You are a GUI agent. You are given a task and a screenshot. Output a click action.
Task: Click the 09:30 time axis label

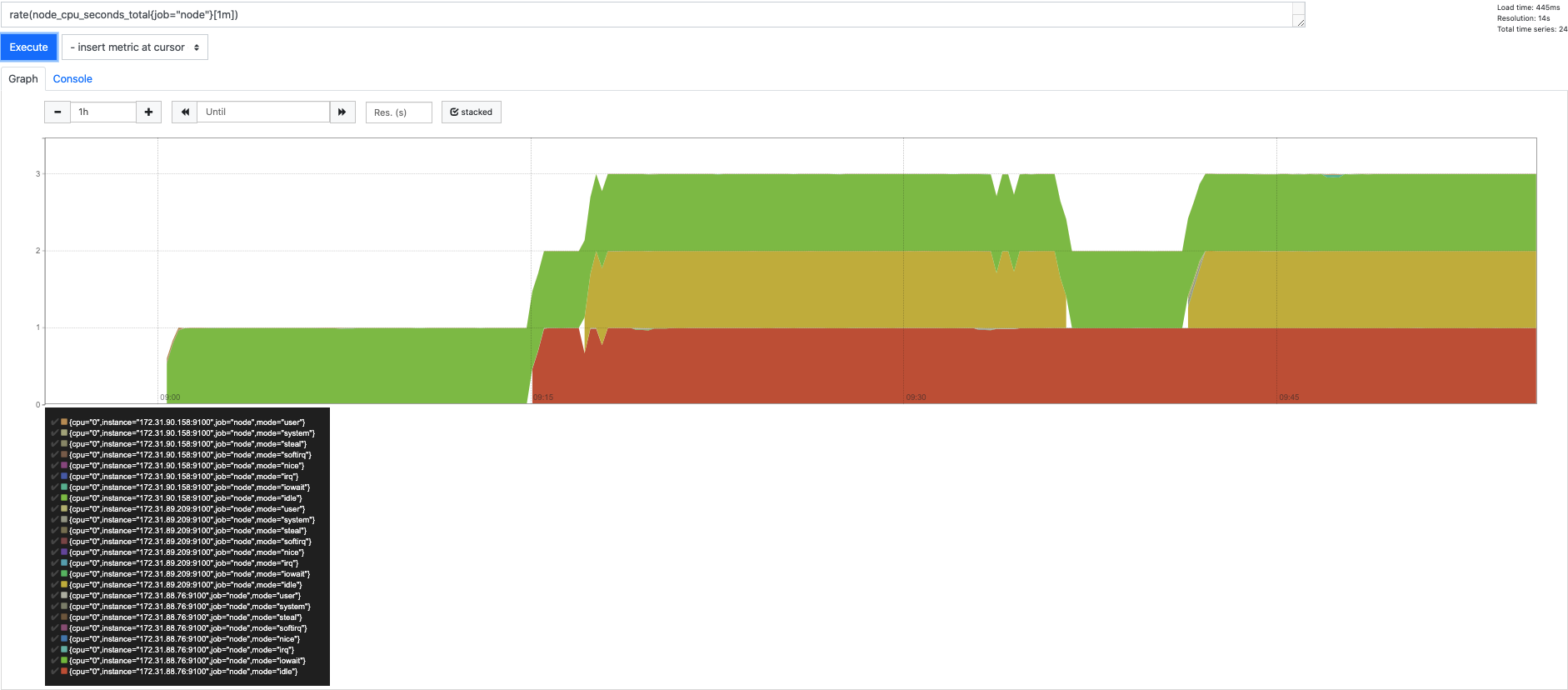pos(916,397)
